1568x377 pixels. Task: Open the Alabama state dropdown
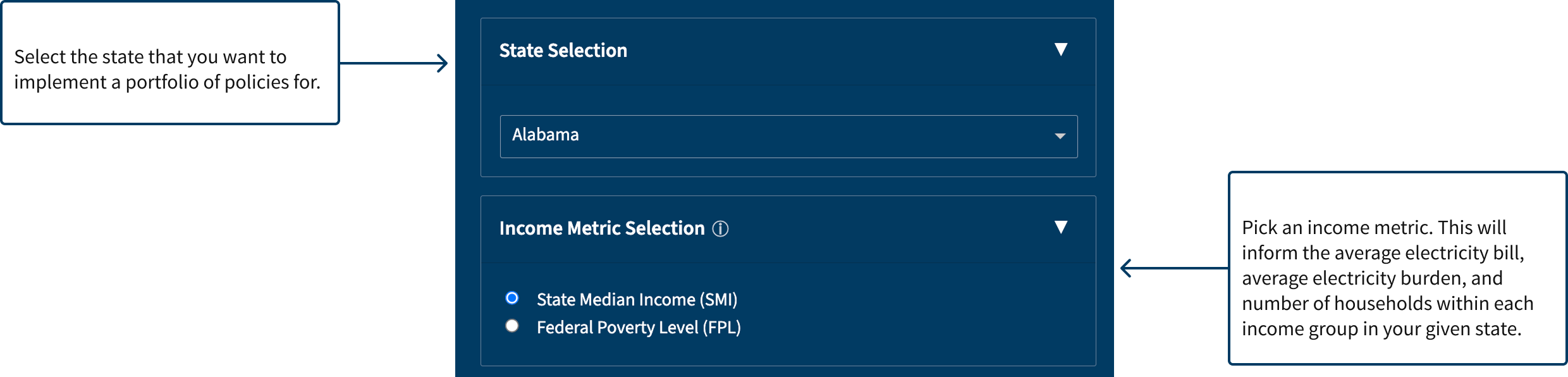[x=788, y=136]
